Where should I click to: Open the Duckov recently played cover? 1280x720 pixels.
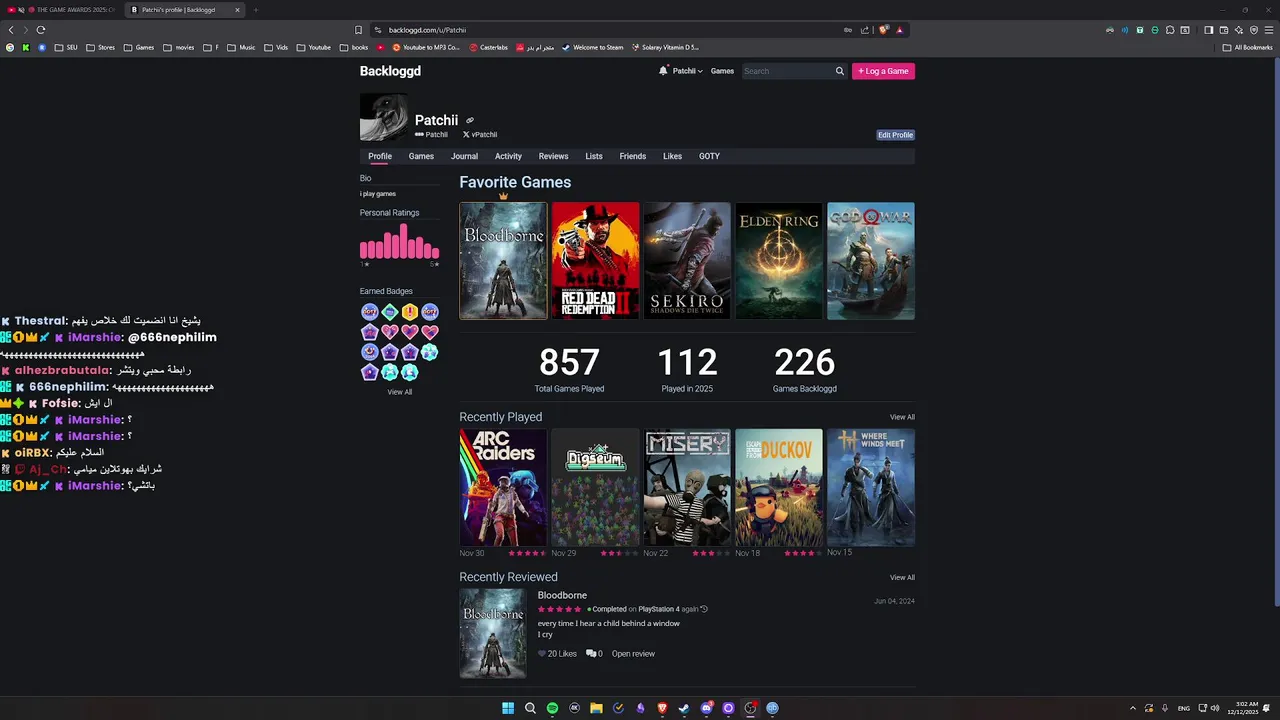[779, 487]
